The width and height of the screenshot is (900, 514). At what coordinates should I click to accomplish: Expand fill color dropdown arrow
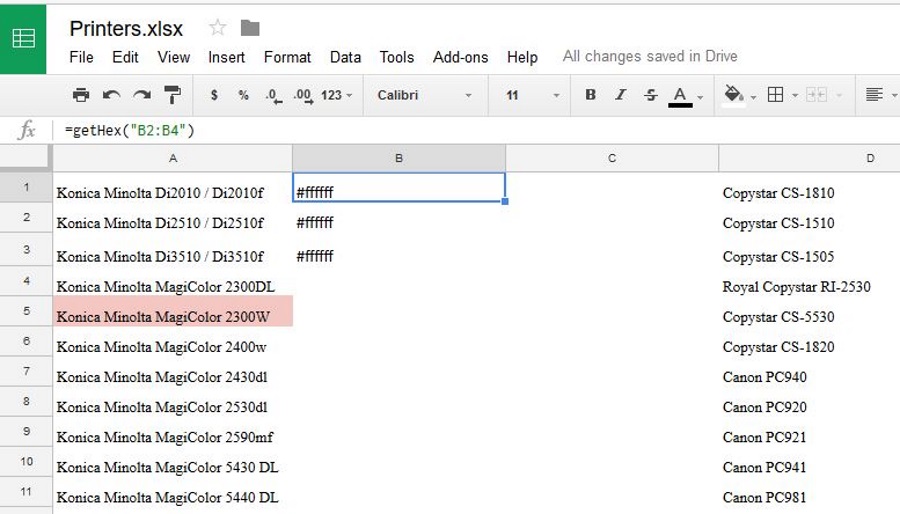click(x=753, y=97)
